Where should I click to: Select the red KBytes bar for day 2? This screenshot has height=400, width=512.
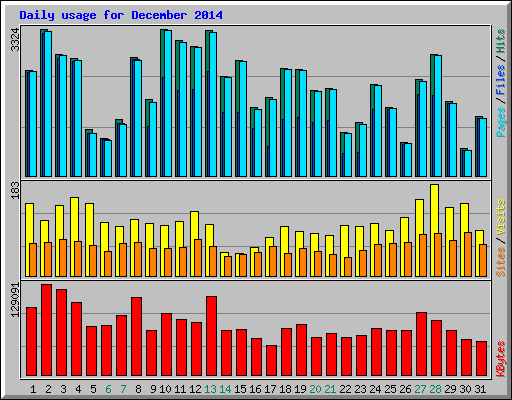click(46, 330)
